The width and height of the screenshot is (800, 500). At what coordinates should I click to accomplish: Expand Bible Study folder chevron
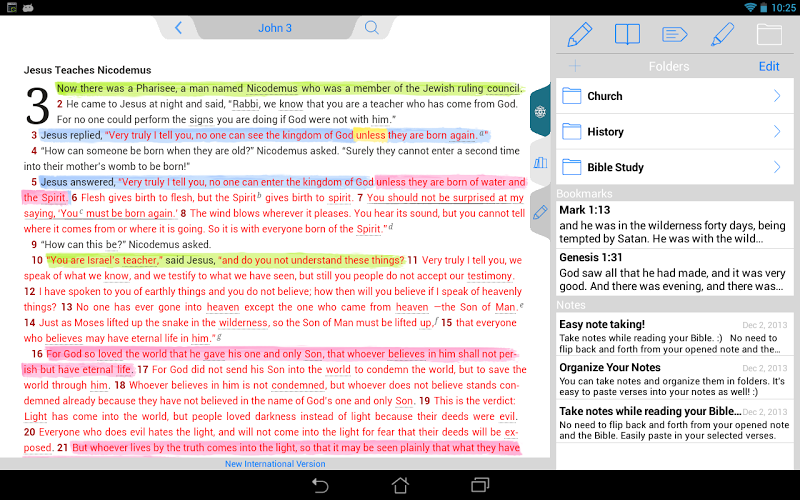[x=777, y=167]
